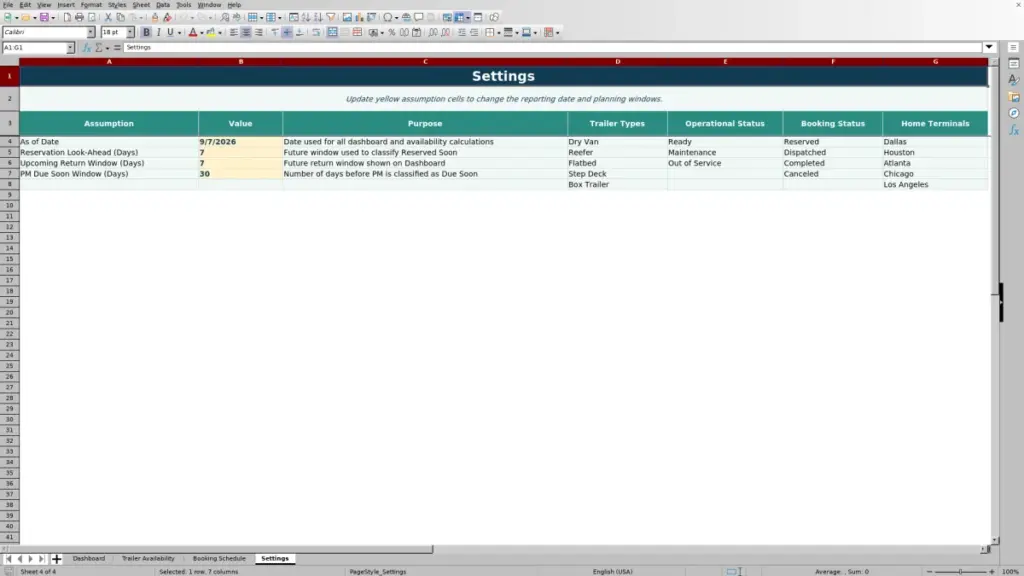Expand the formula bar input line

[x=989, y=47]
